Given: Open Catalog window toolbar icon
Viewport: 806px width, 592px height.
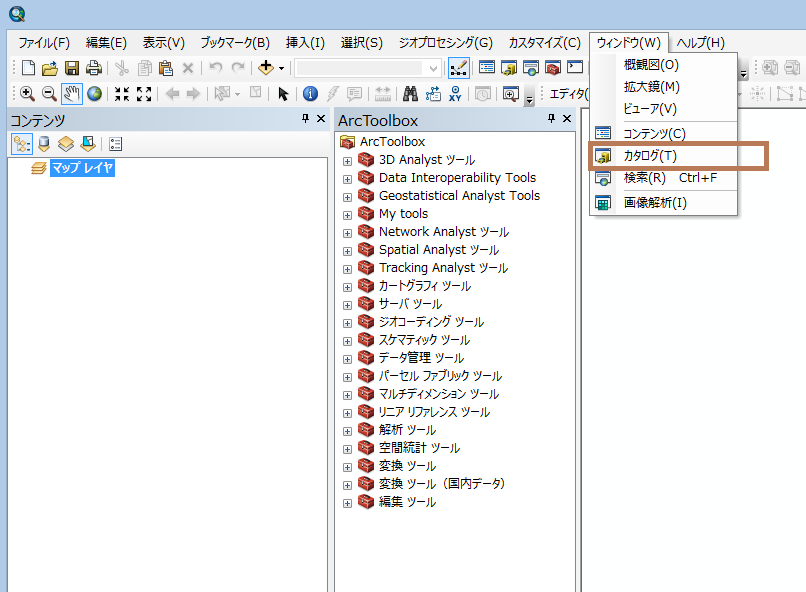Looking at the screenshot, I should pos(509,68).
